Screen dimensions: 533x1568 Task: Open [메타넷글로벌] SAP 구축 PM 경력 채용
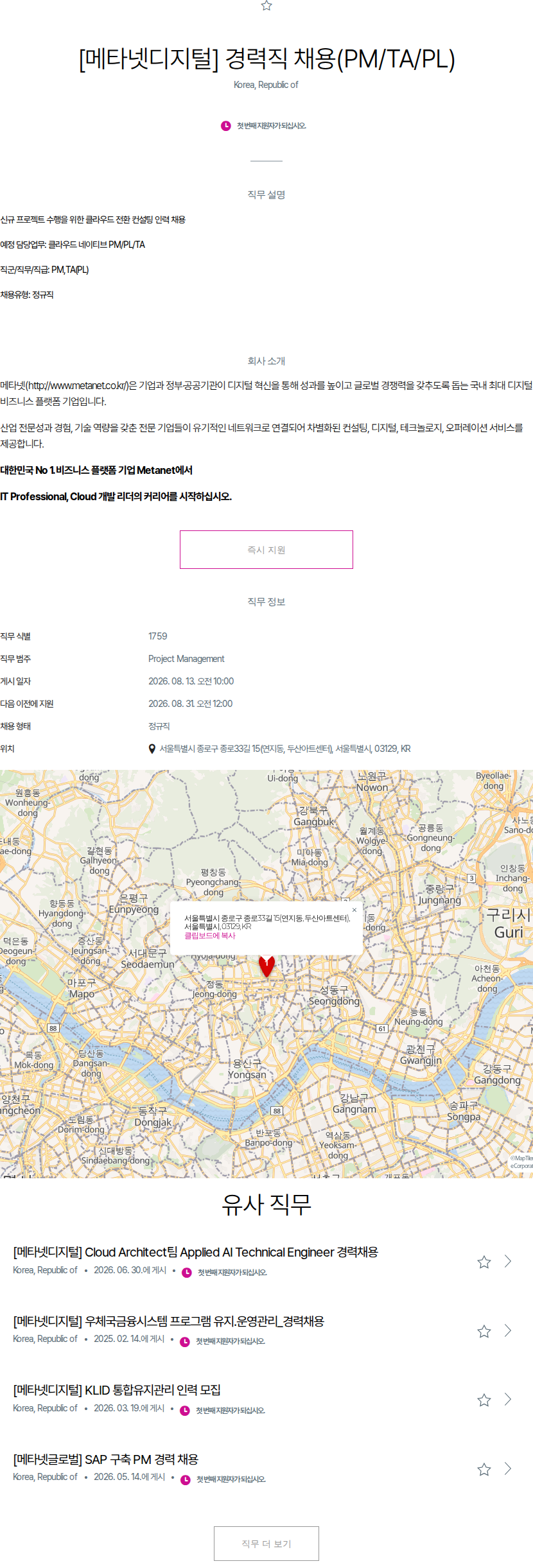click(x=106, y=1459)
